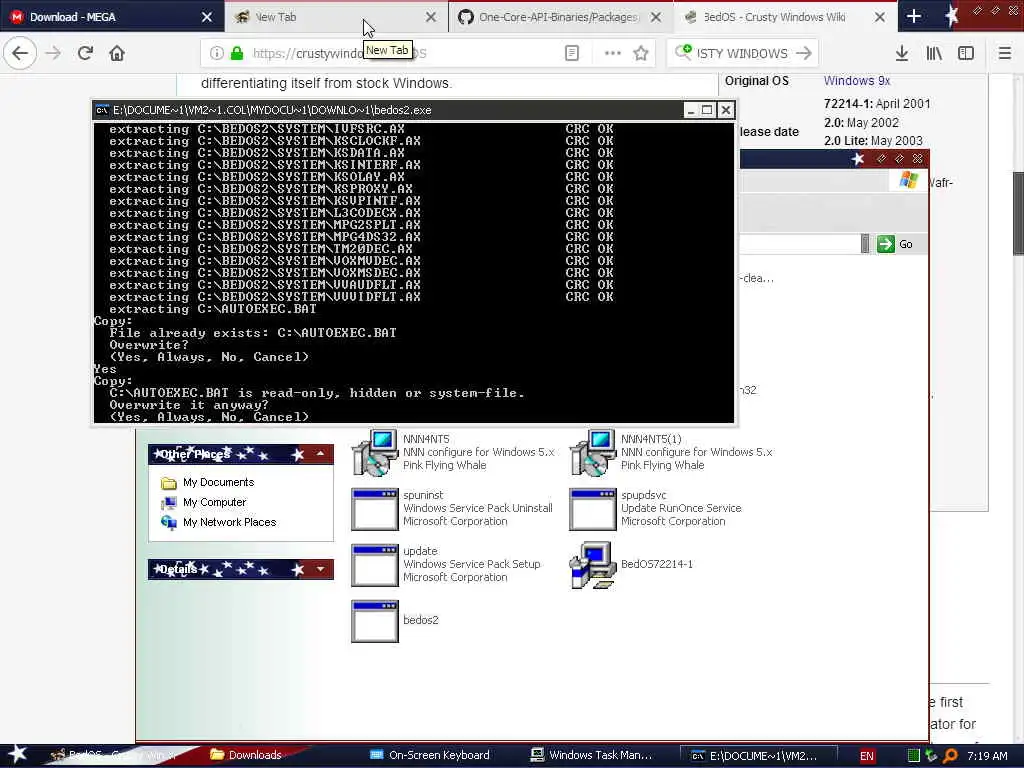Open the Windows 9x wiki link
Image resolution: width=1024 pixels, height=768 pixels.
857,81
